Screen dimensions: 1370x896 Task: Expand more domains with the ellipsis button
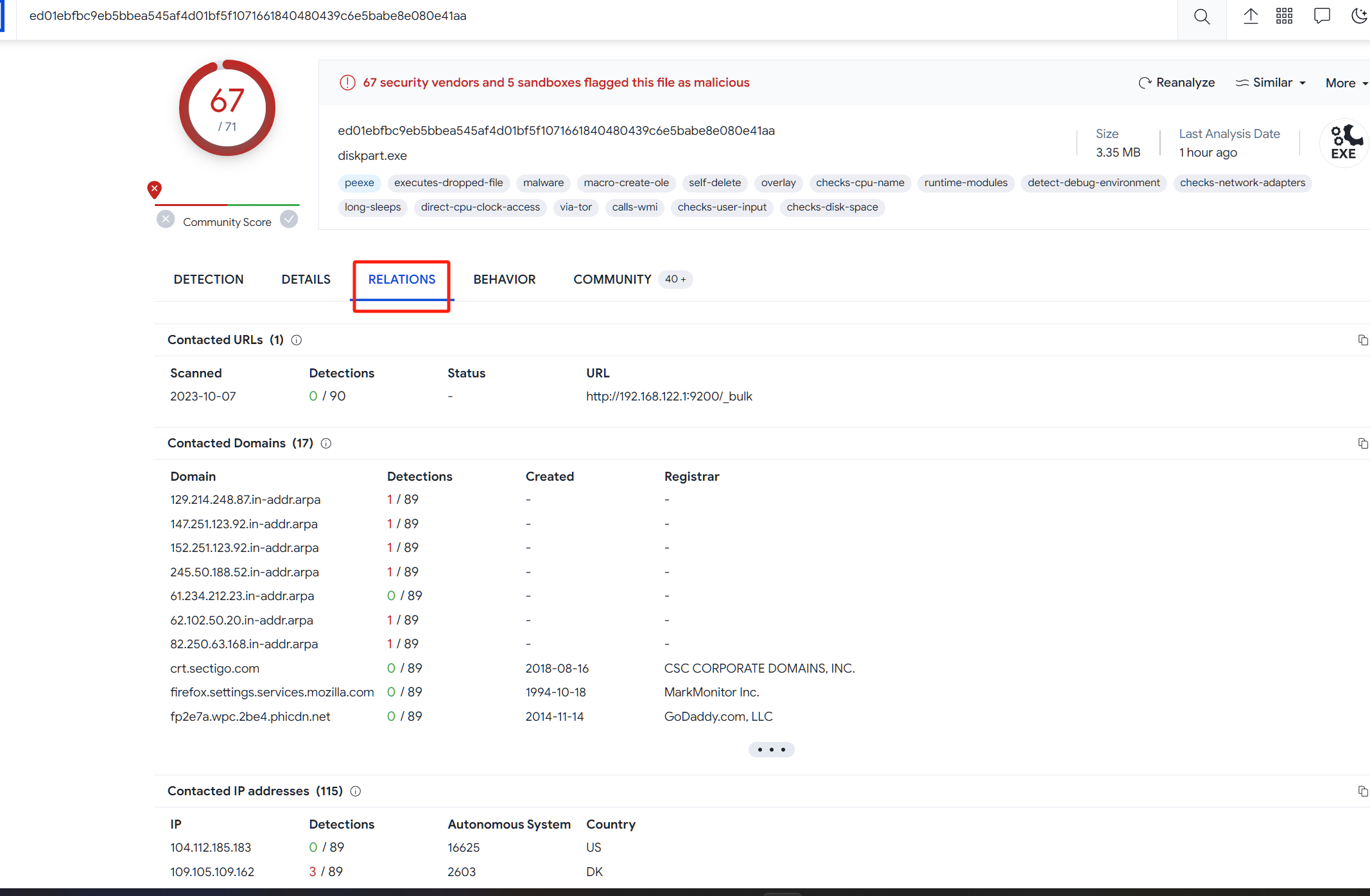point(772,750)
